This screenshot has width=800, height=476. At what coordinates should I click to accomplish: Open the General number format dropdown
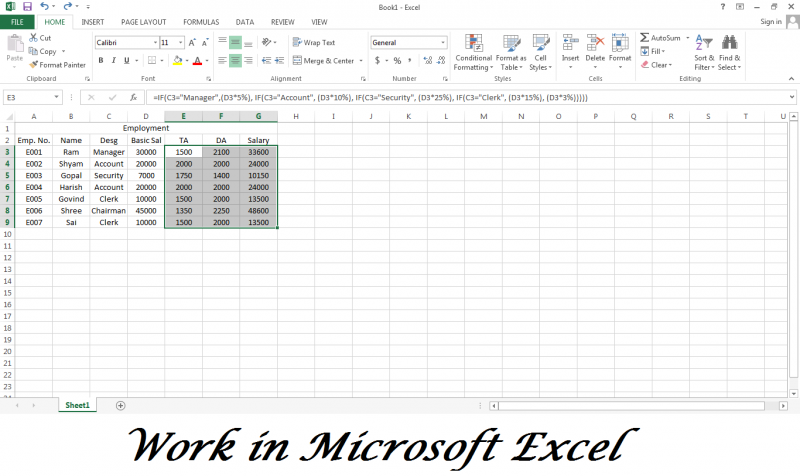pos(442,42)
